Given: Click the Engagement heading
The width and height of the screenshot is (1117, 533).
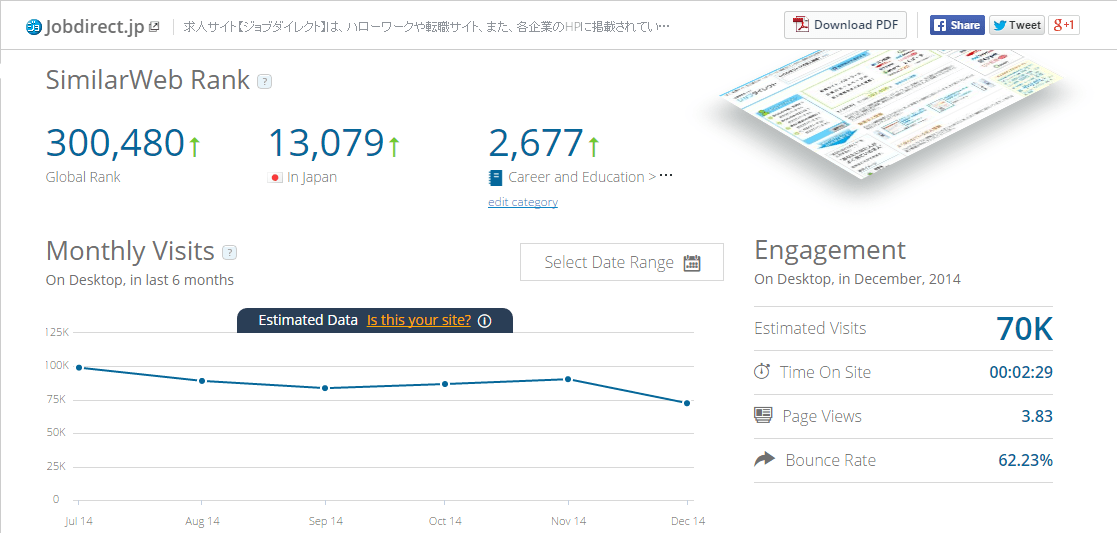Looking at the screenshot, I should point(830,251).
